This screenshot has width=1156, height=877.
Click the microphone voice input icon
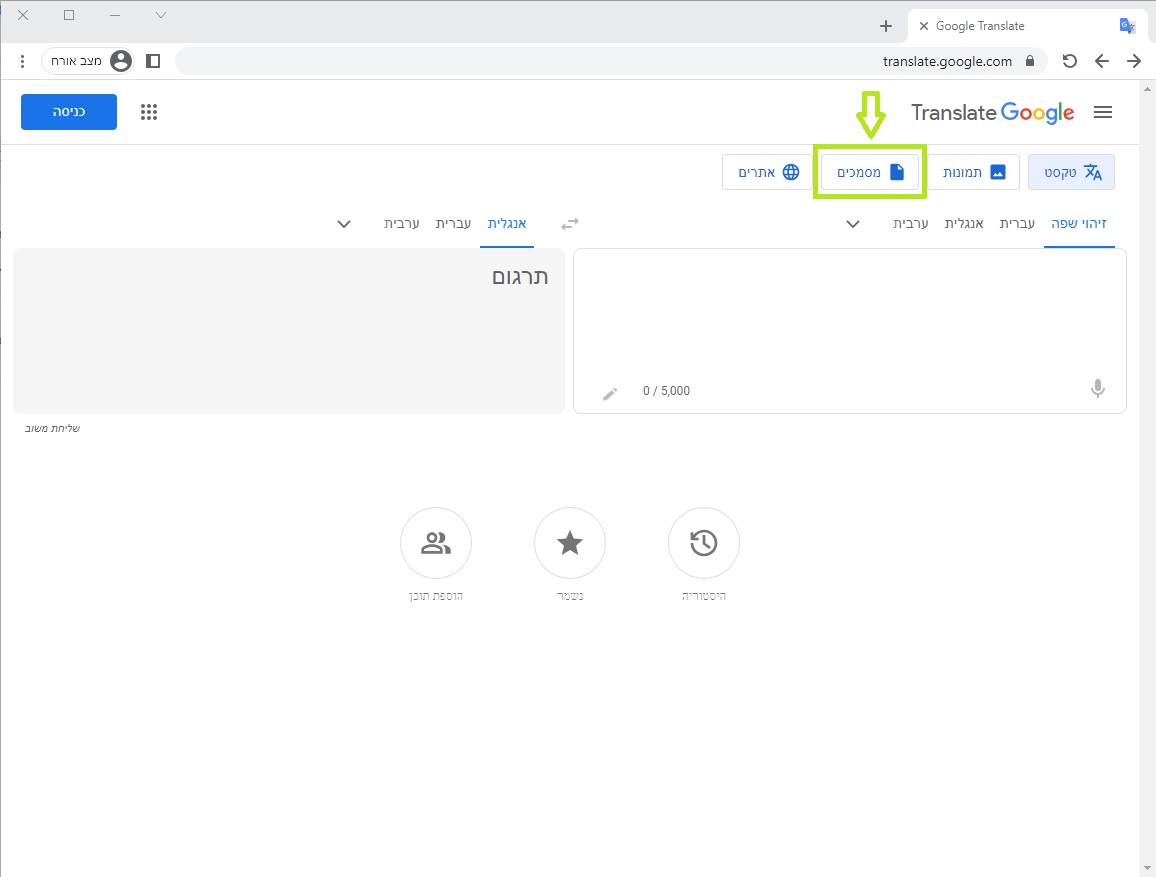pyautogui.click(x=1097, y=389)
